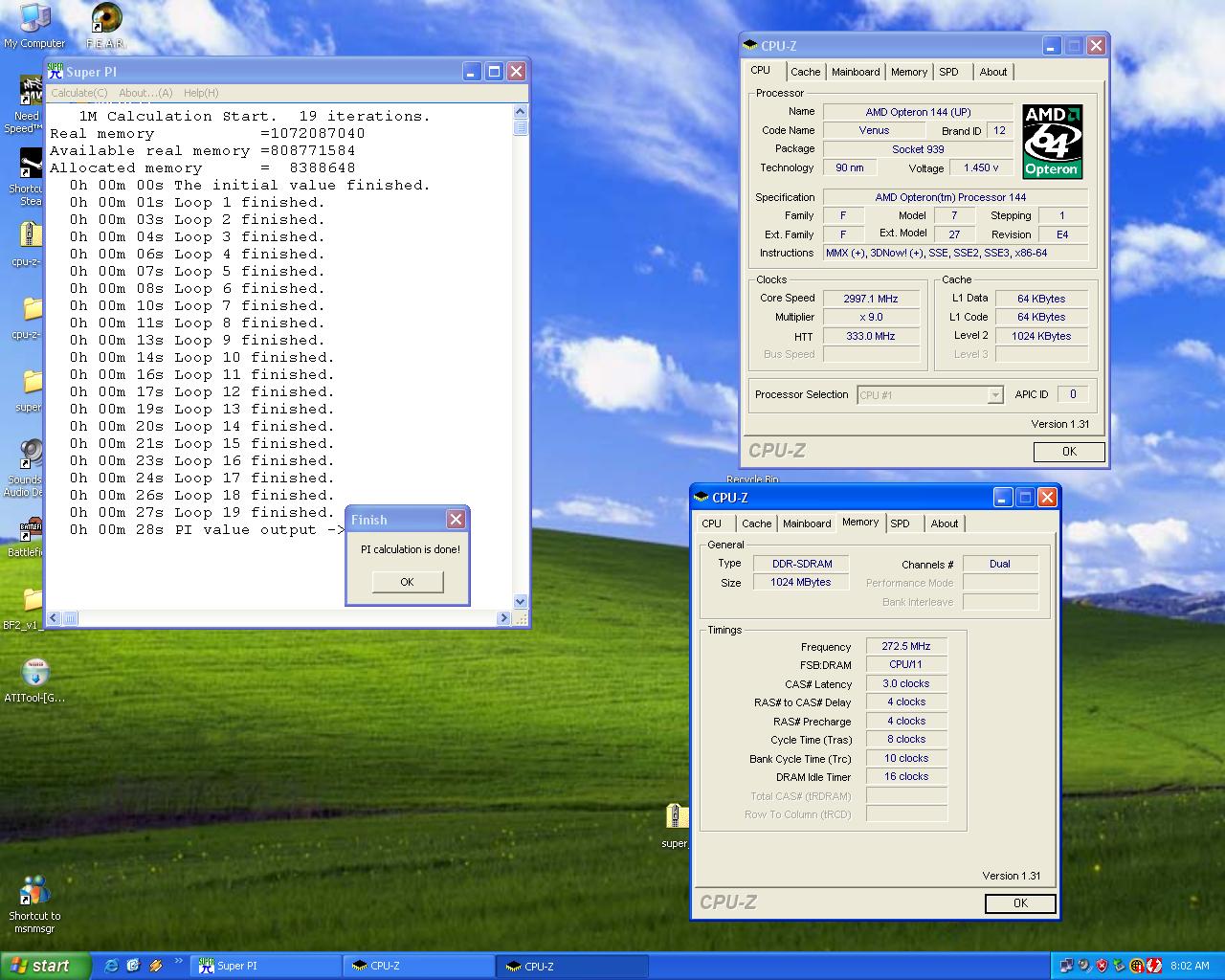Click the 2997.1 MHz core speed value

point(871,299)
